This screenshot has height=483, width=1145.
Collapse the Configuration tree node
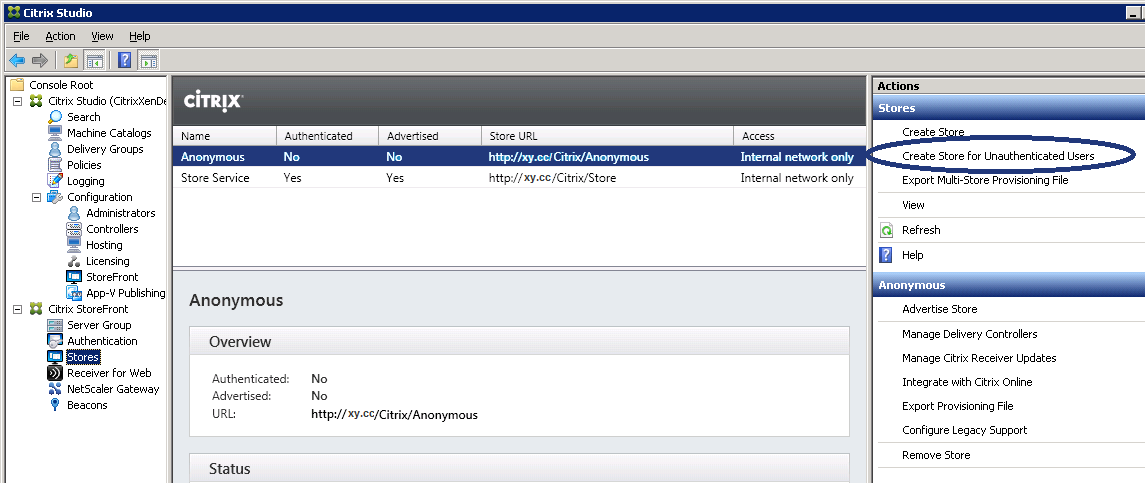click(x=37, y=197)
